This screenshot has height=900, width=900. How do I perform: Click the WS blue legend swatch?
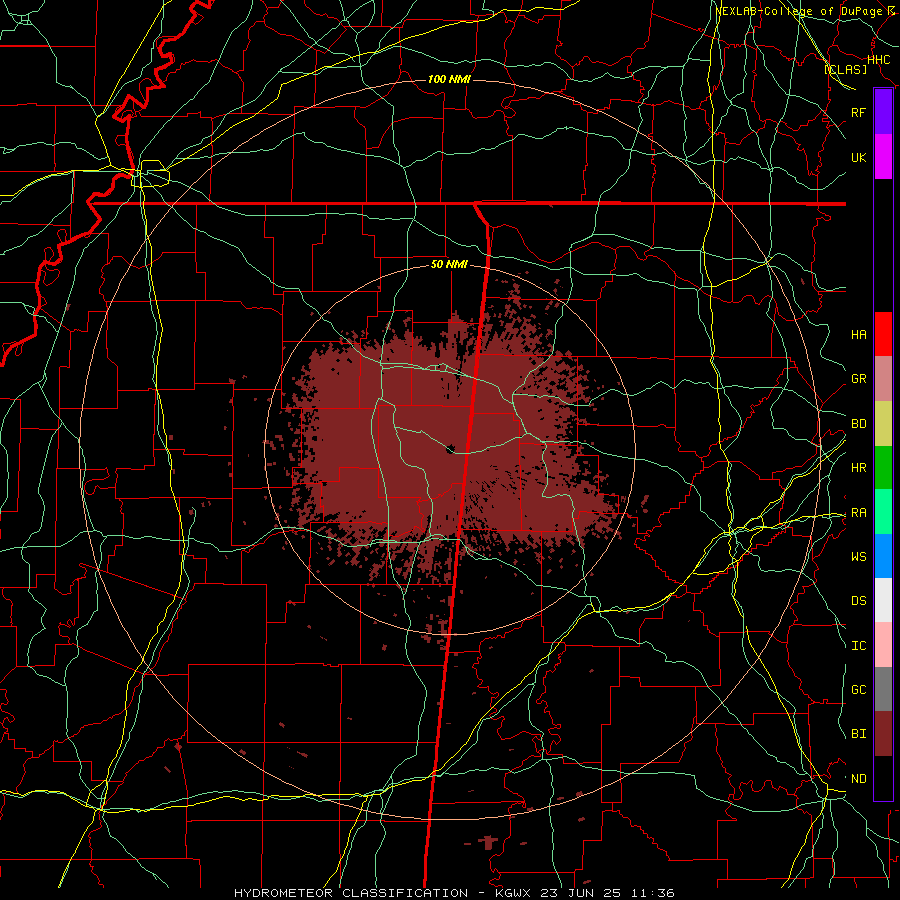tap(883, 556)
